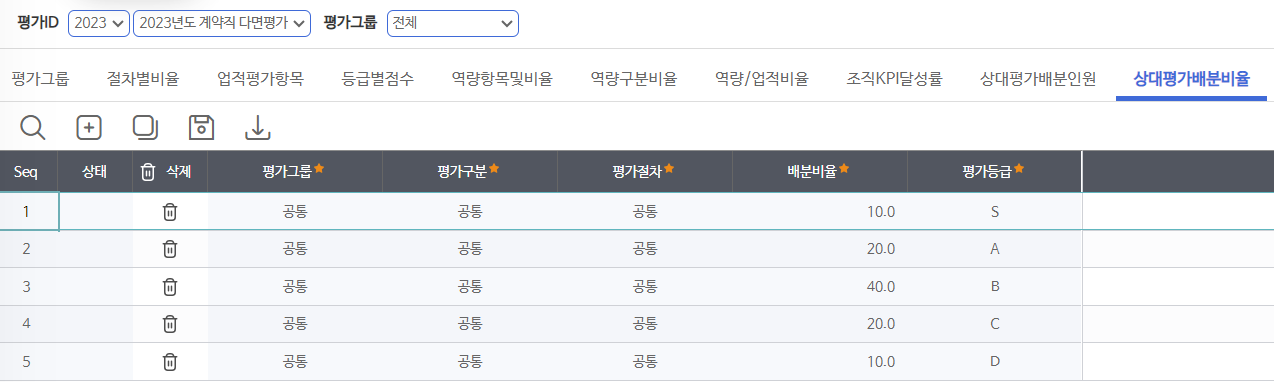Click the 상태 column header
Image resolution: width=1274 pixels, height=382 pixels.
point(95,172)
